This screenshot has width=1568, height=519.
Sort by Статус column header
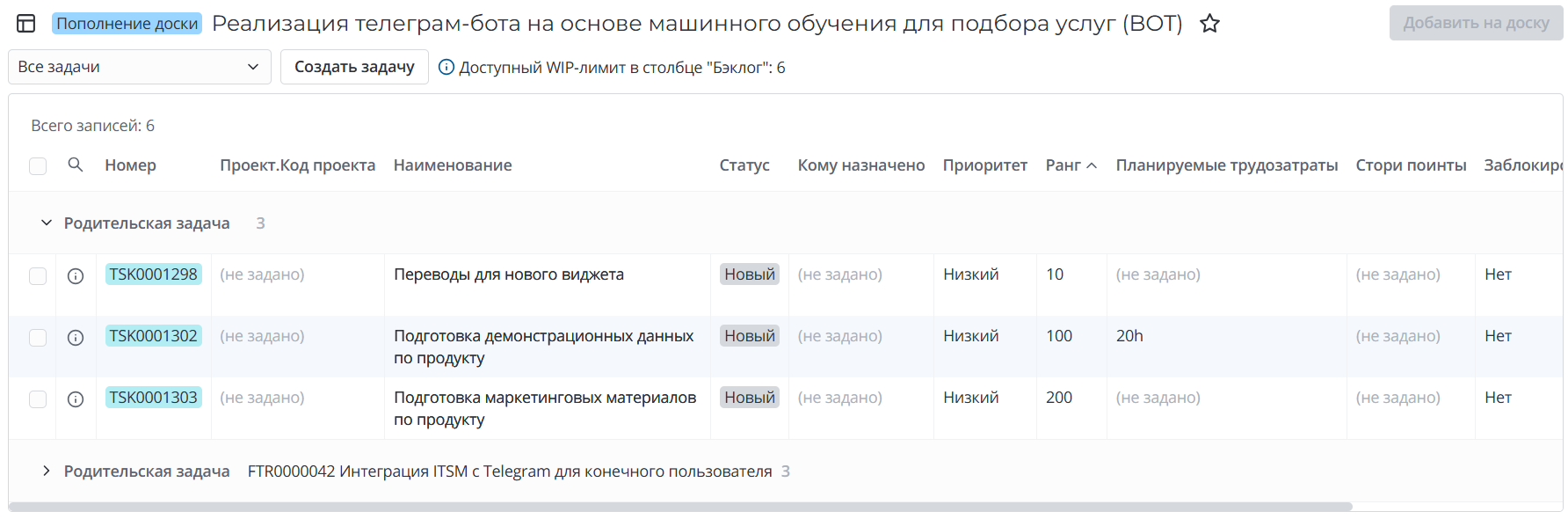pos(744,165)
